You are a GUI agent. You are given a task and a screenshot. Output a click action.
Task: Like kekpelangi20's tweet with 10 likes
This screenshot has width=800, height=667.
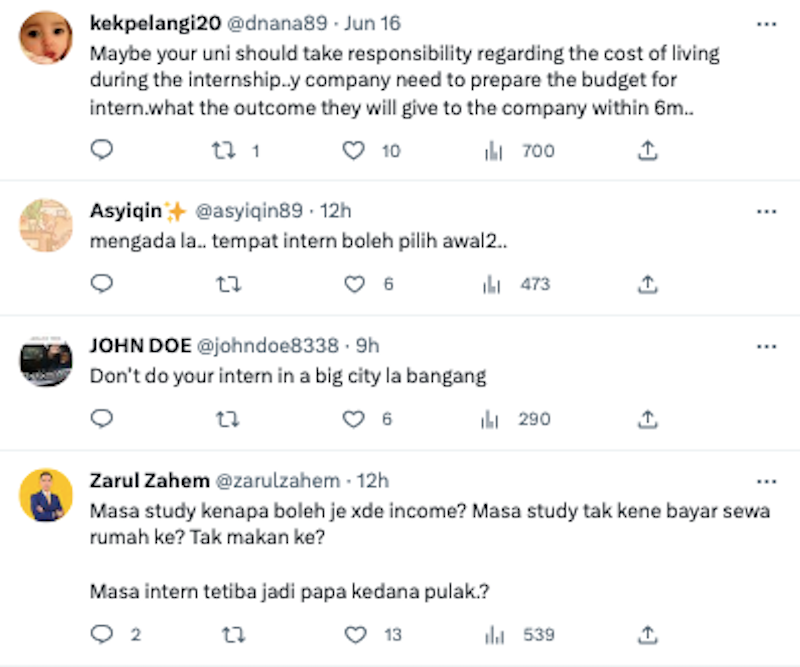click(x=353, y=151)
